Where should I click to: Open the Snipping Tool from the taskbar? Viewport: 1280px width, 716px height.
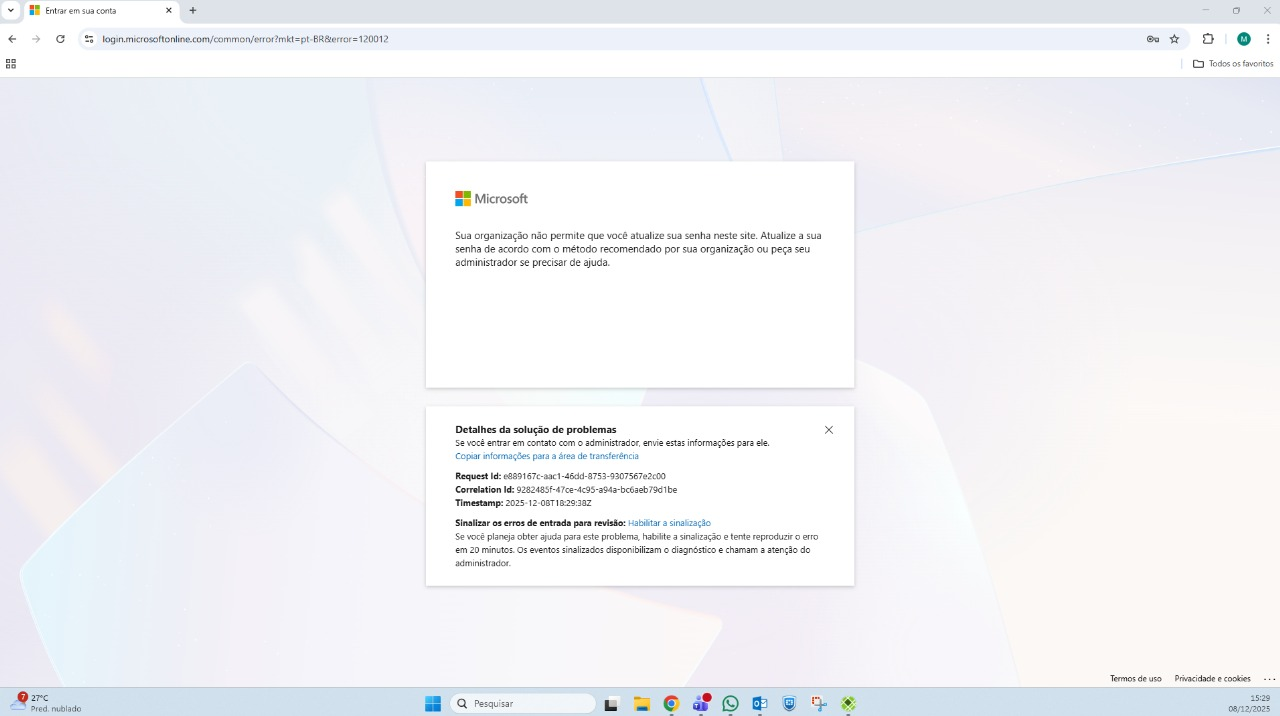point(819,704)
